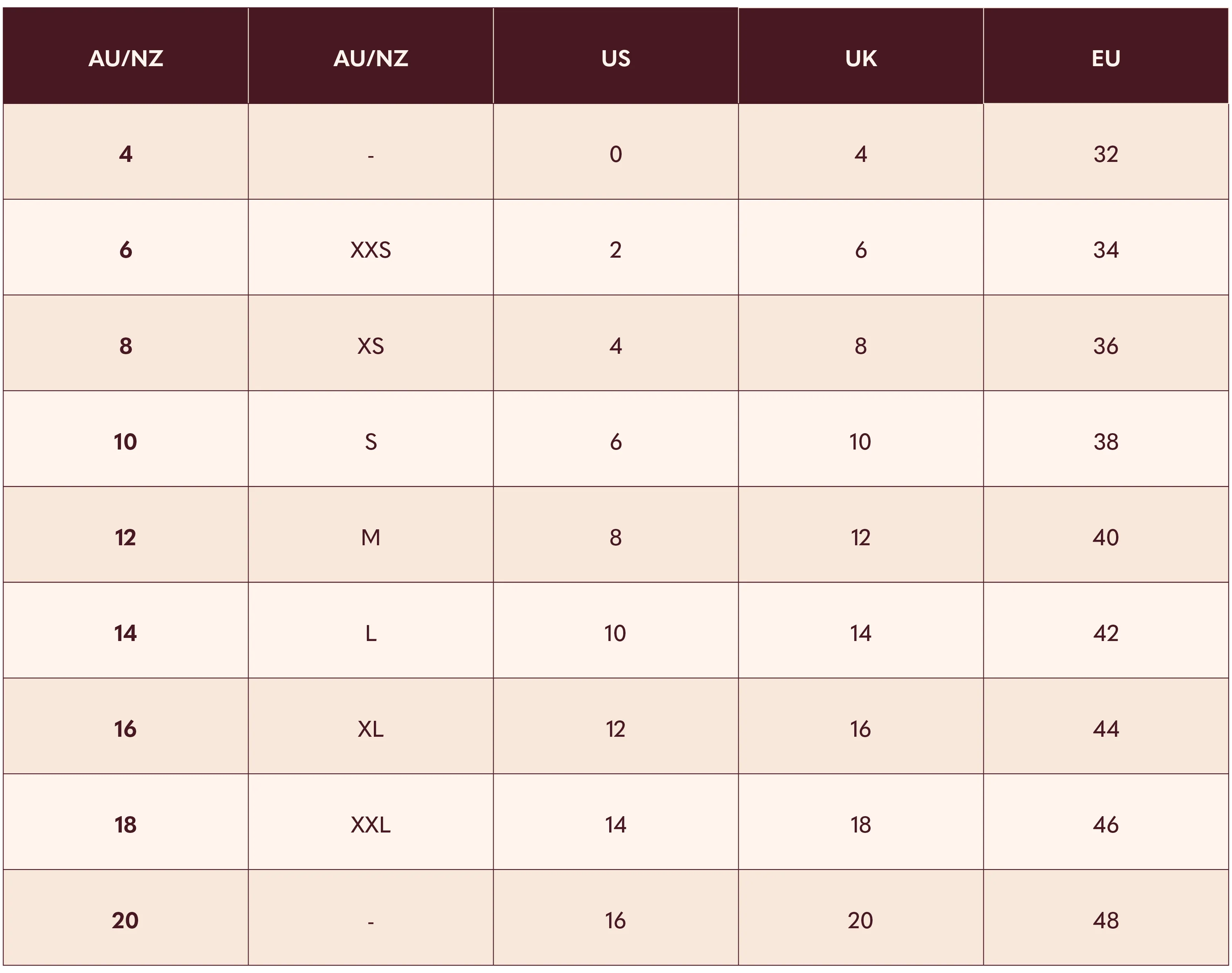Click the EU column header
1232x973 pixels.
pos(1106,58)
